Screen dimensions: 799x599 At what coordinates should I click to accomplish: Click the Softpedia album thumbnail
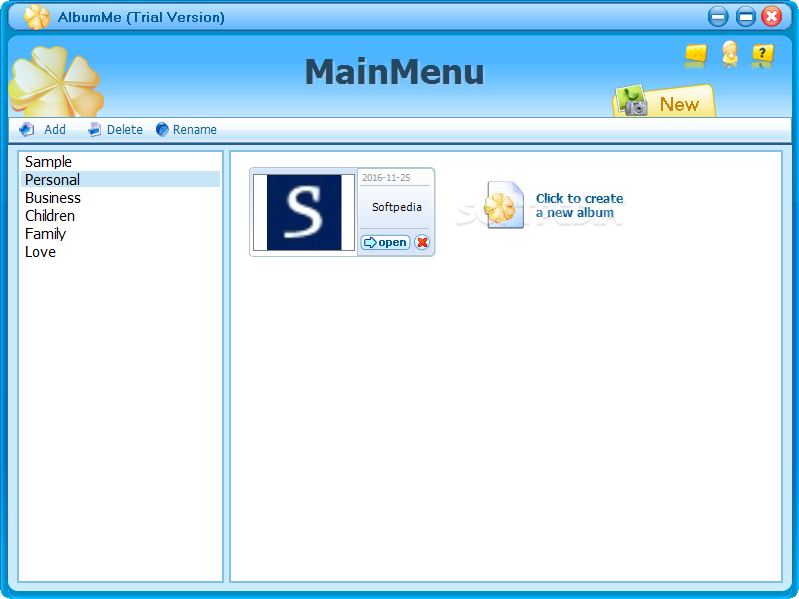(x=304, y=212)
